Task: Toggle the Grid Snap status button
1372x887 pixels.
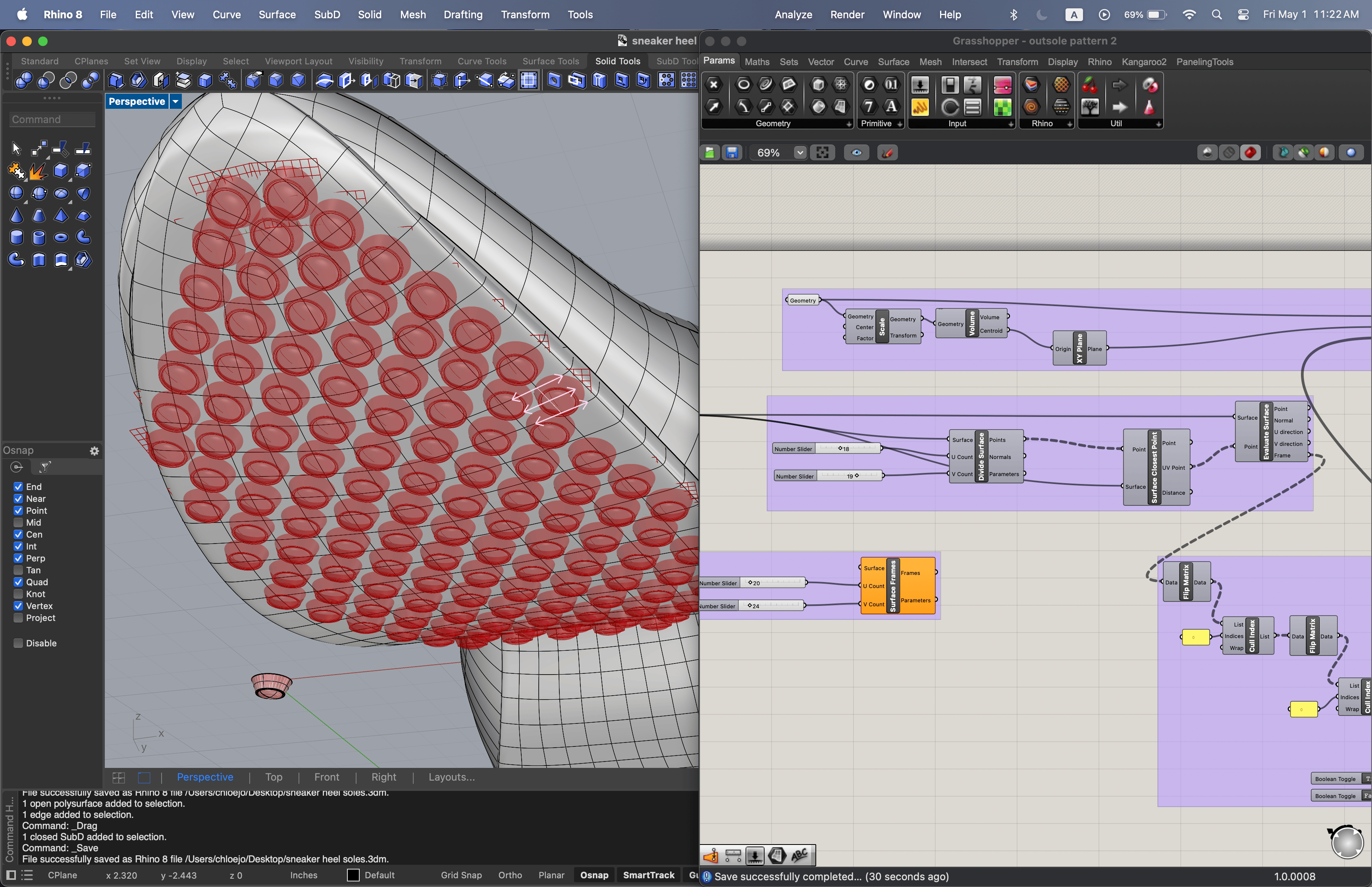Action: pos(461,875)
